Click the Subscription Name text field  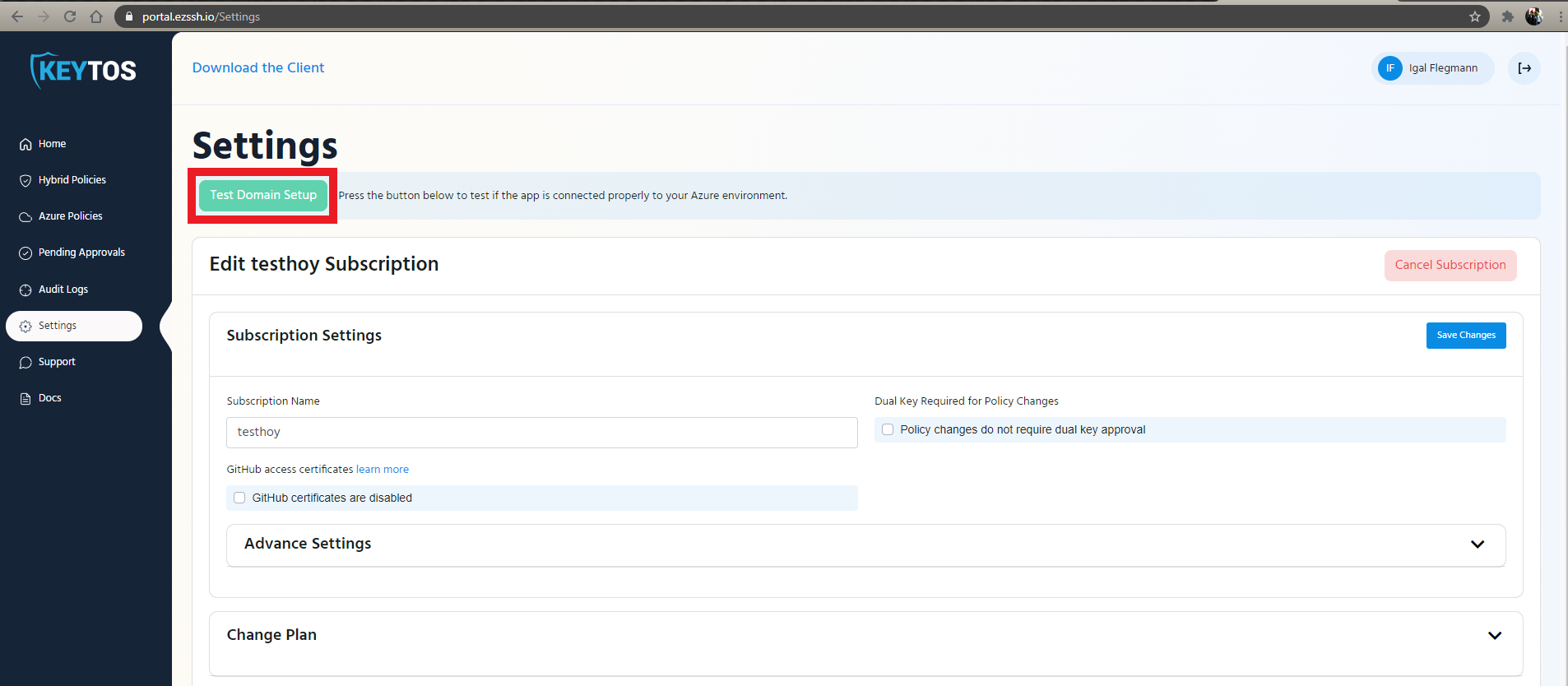click(541, 433)
